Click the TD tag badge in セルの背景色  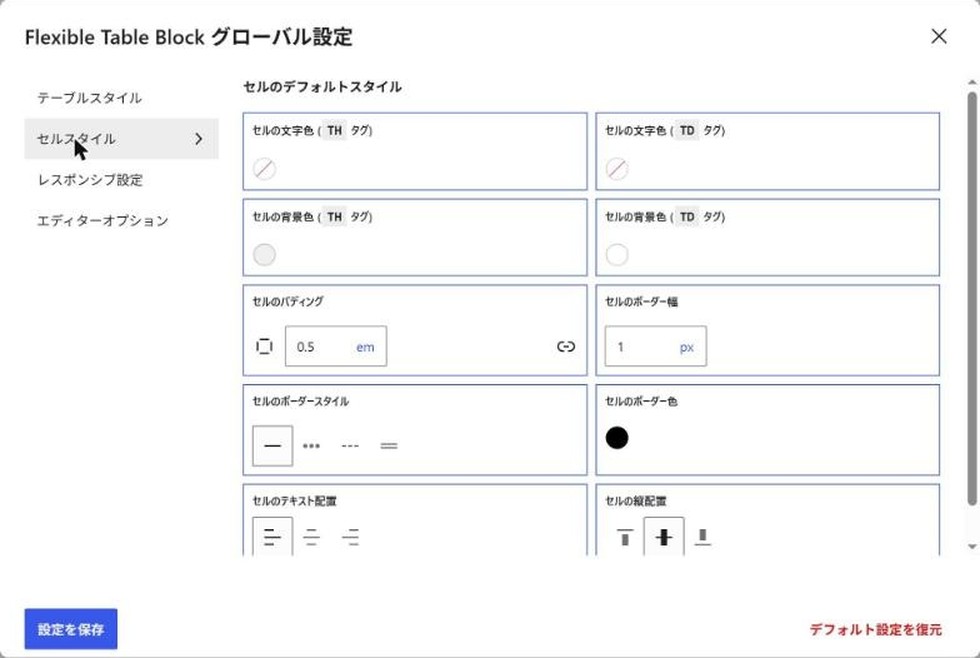pyautogui.click(x=687, y=217)
